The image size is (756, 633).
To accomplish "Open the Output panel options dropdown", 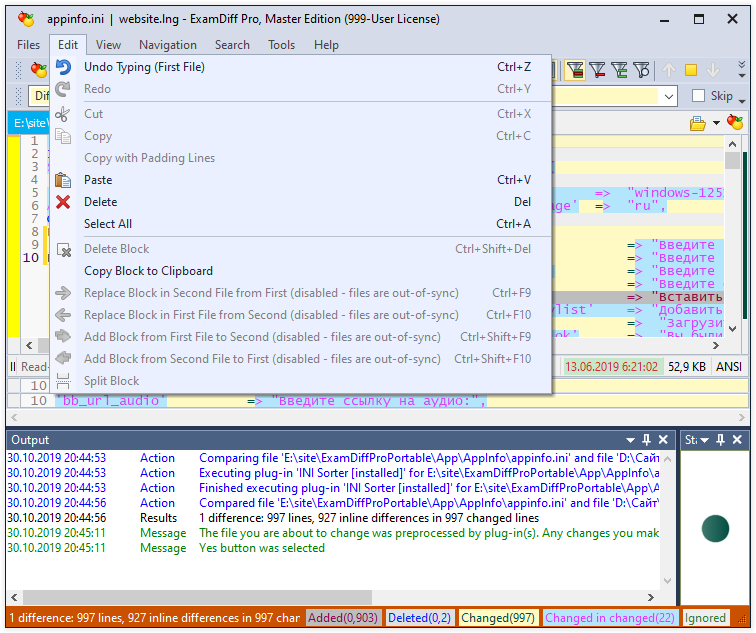I will [x=630, y=440].
